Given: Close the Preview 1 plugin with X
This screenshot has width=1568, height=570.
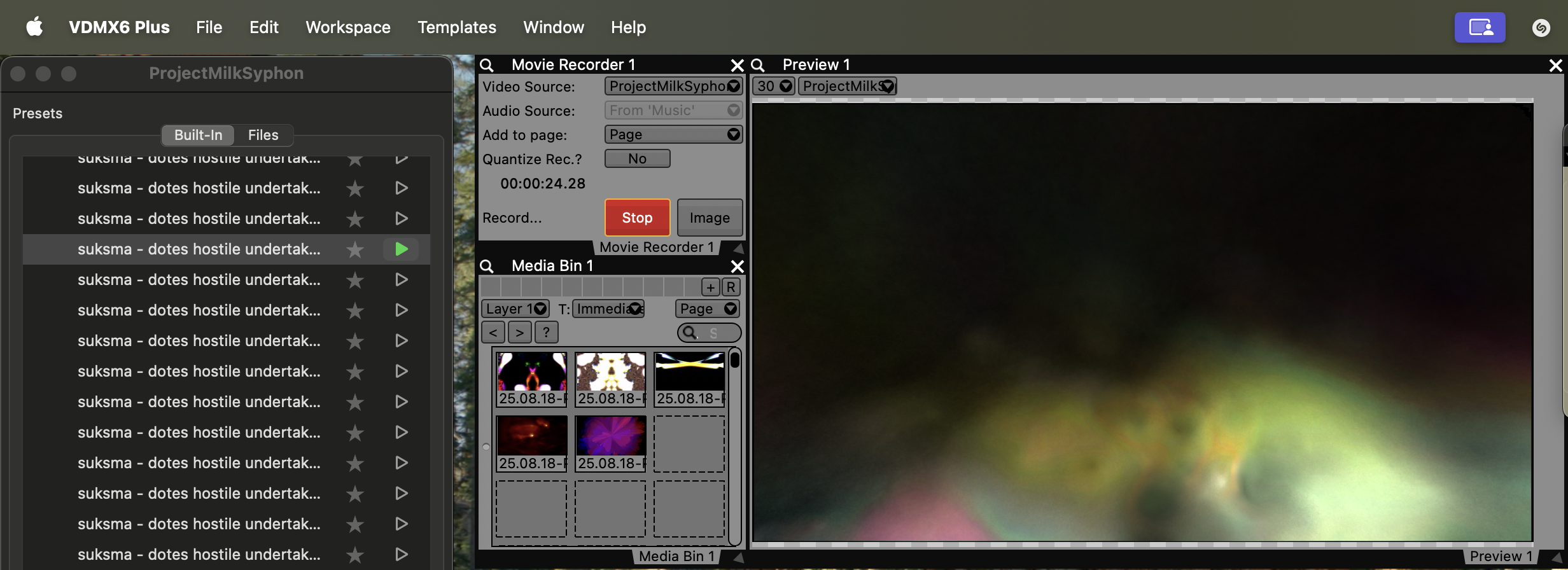Looking at the screenshot, I should click(x=1556, y=65).
